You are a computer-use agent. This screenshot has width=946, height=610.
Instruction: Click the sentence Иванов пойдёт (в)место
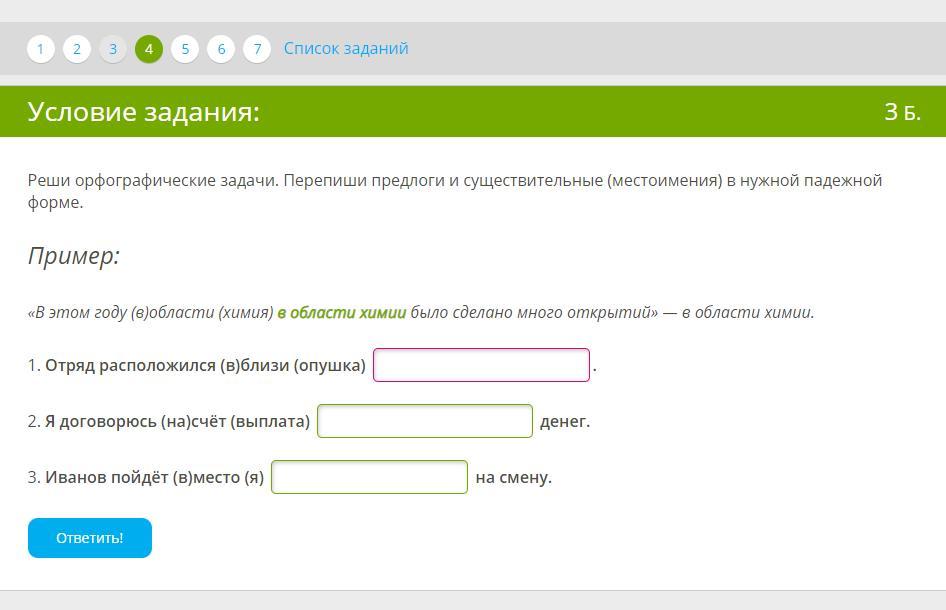(154, 478)
